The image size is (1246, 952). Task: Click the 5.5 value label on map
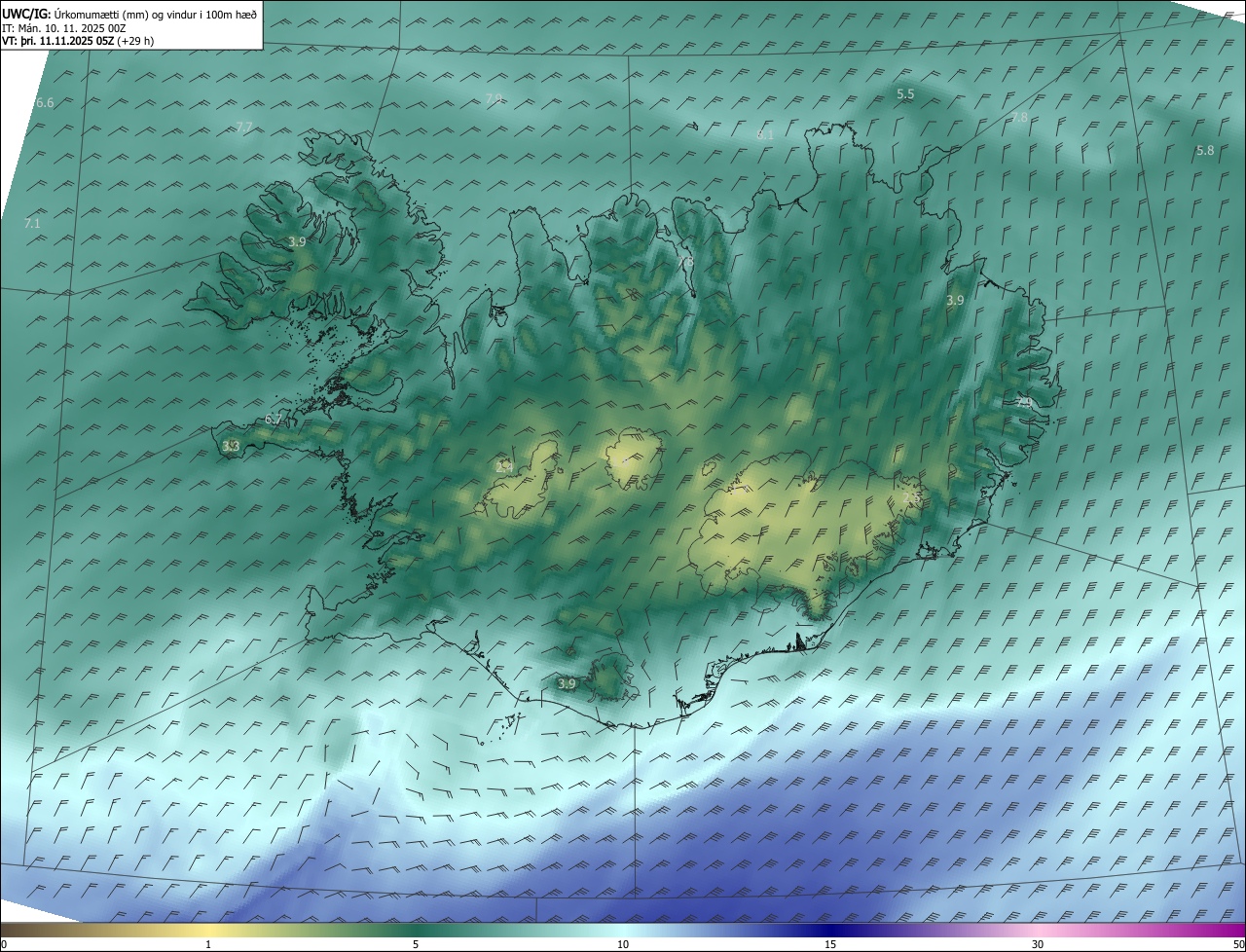click(905, 93)
